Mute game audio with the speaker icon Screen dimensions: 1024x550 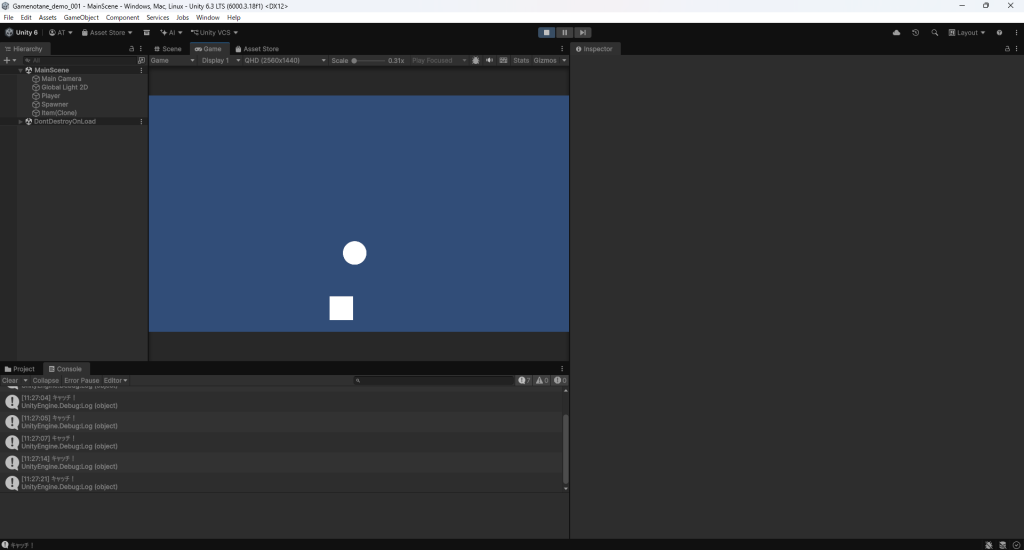(x=489, y=60)
